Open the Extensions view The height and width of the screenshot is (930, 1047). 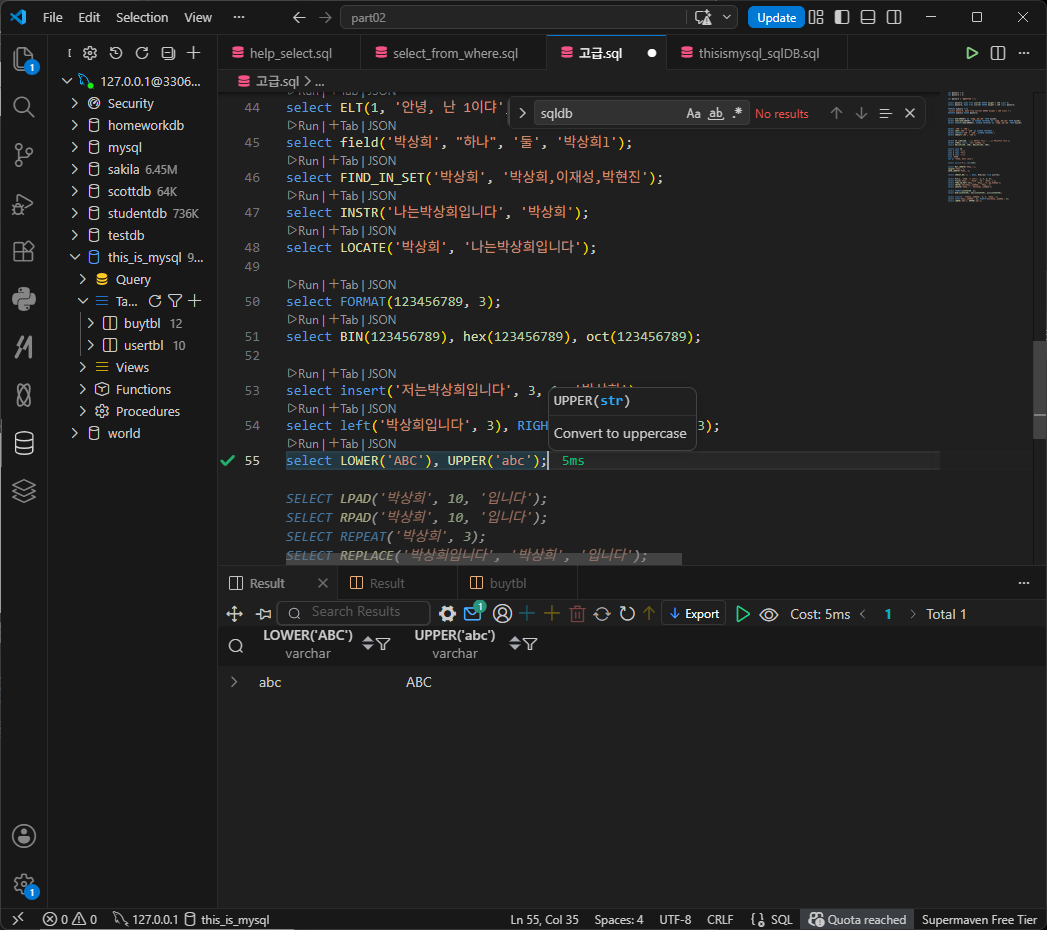pos(24,252)
